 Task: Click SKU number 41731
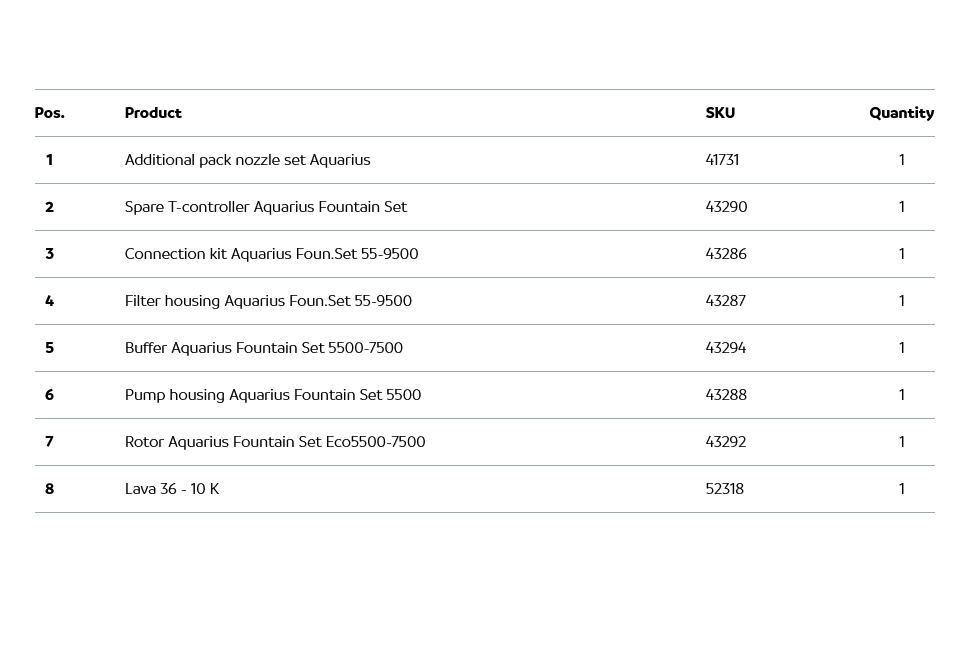pyautogui.click(x=722, y=160)
